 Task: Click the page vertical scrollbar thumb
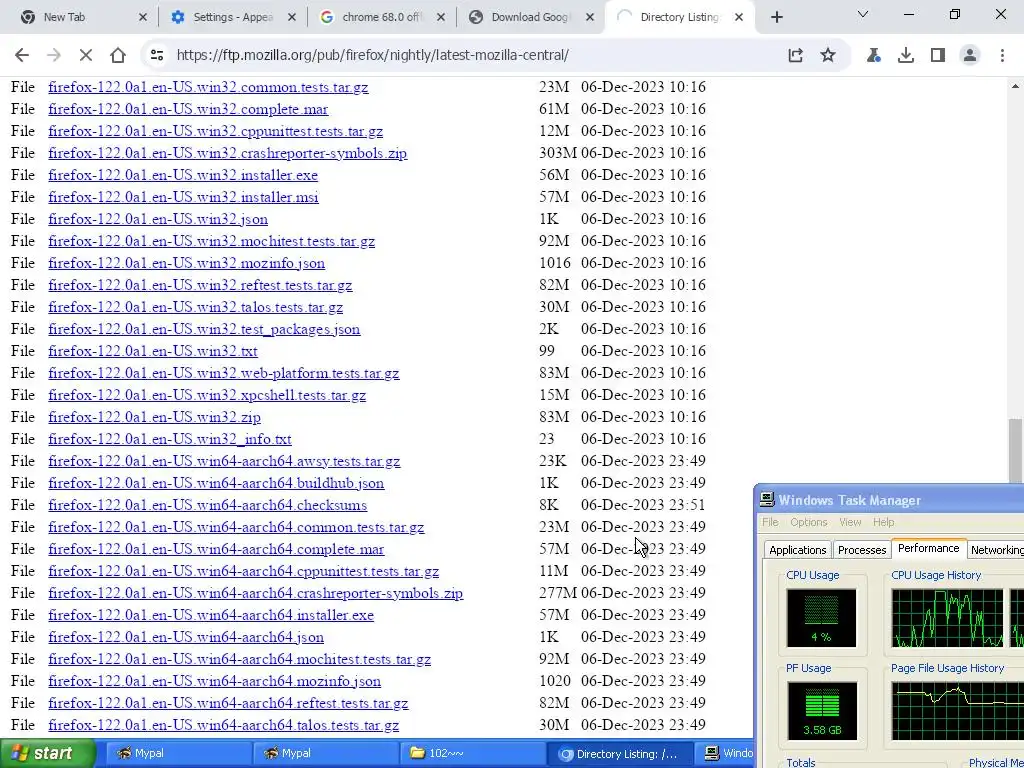coord(1015,451)
